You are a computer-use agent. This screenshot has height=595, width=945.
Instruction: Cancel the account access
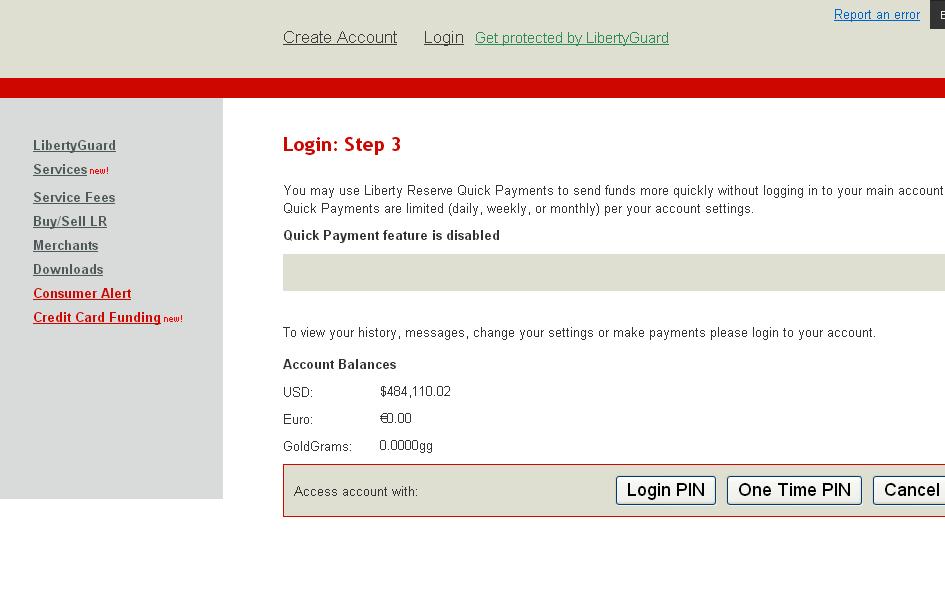tap(910, 490)
